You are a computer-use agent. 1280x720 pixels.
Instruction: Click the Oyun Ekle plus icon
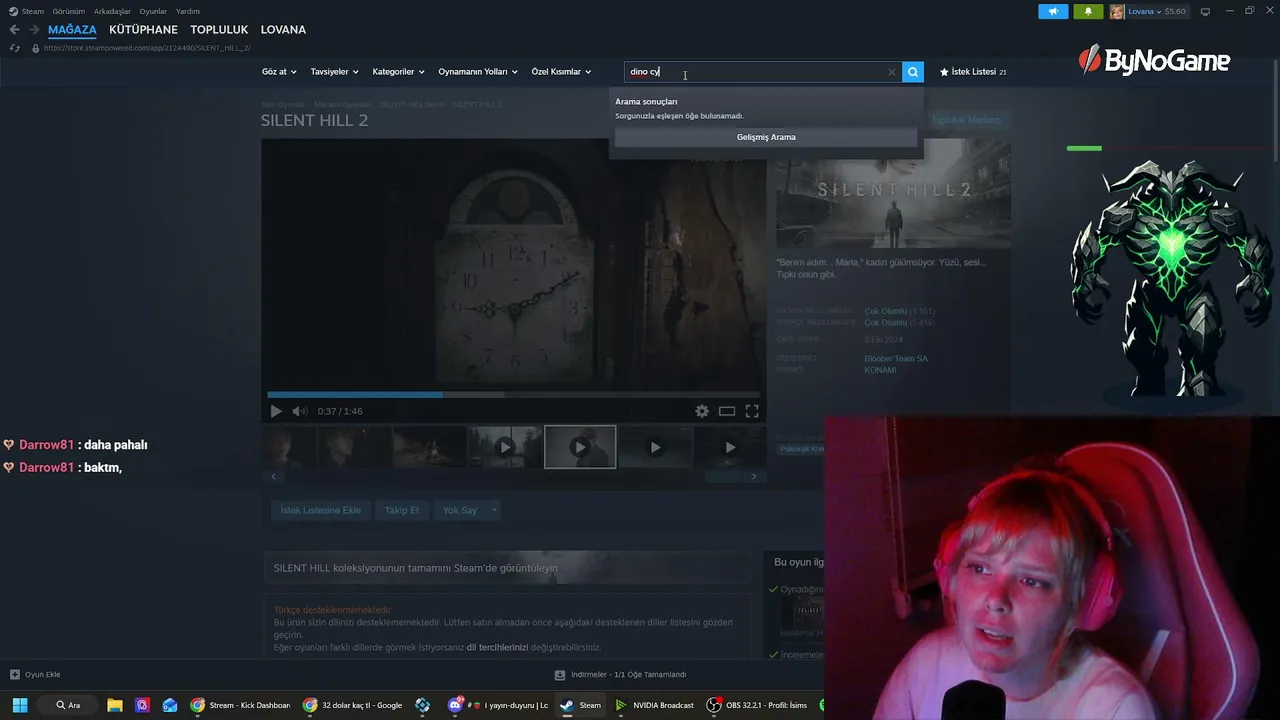tap(14, 675)
